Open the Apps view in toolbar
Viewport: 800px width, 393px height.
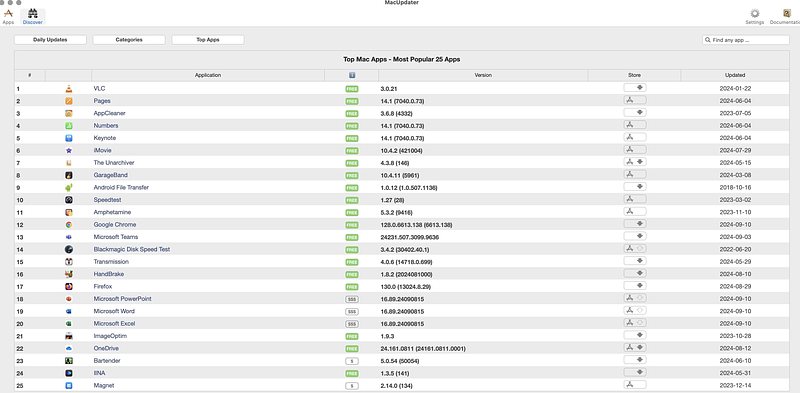(8, 16)
